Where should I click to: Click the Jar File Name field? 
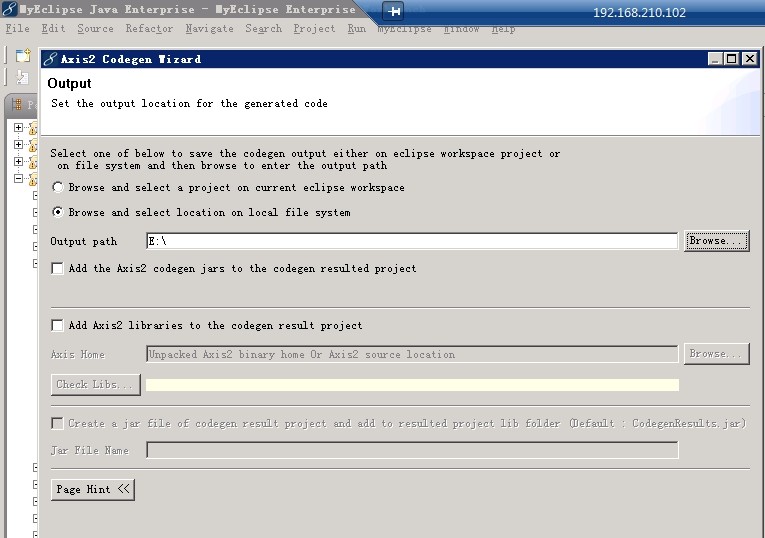[412, 450]
